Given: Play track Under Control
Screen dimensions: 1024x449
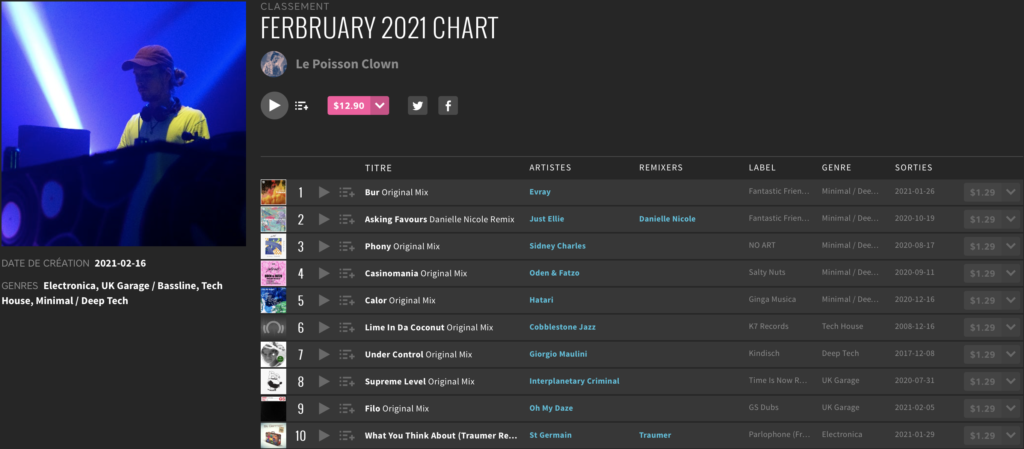Looking at the screenshot, I should point(324,354).
